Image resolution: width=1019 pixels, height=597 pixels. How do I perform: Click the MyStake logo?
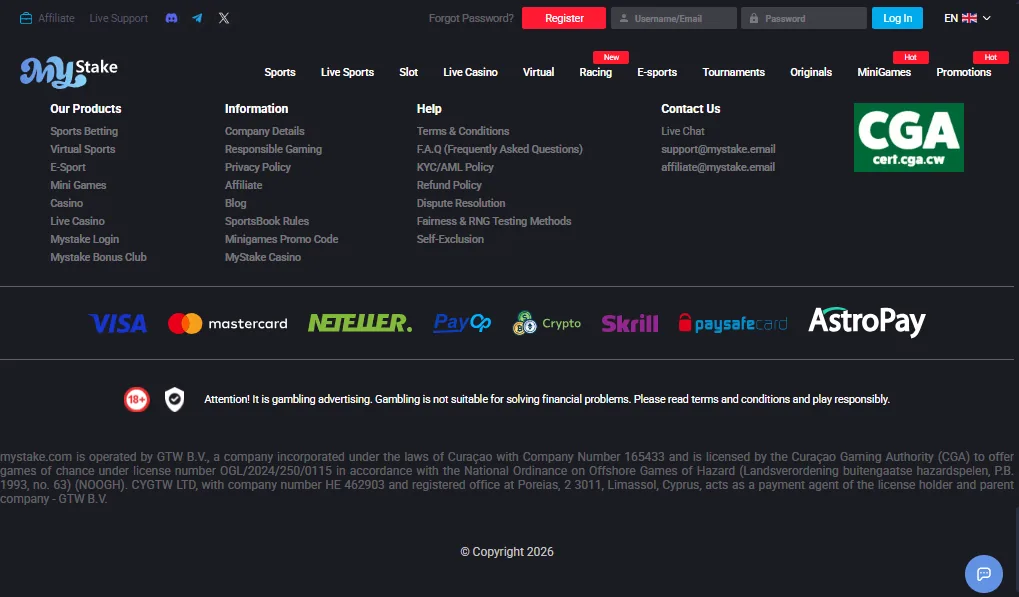click(69, 71)
